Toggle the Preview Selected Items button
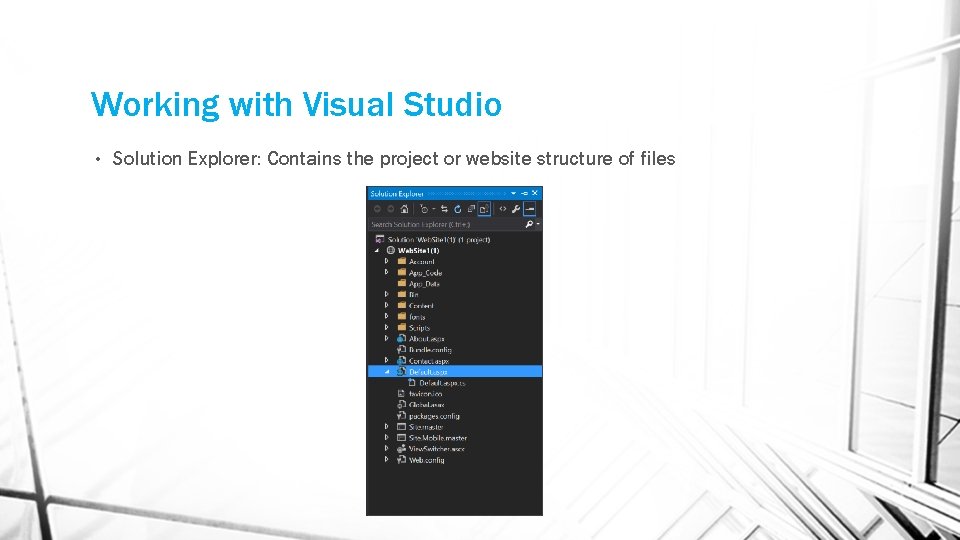 click(x=530, y=209)
